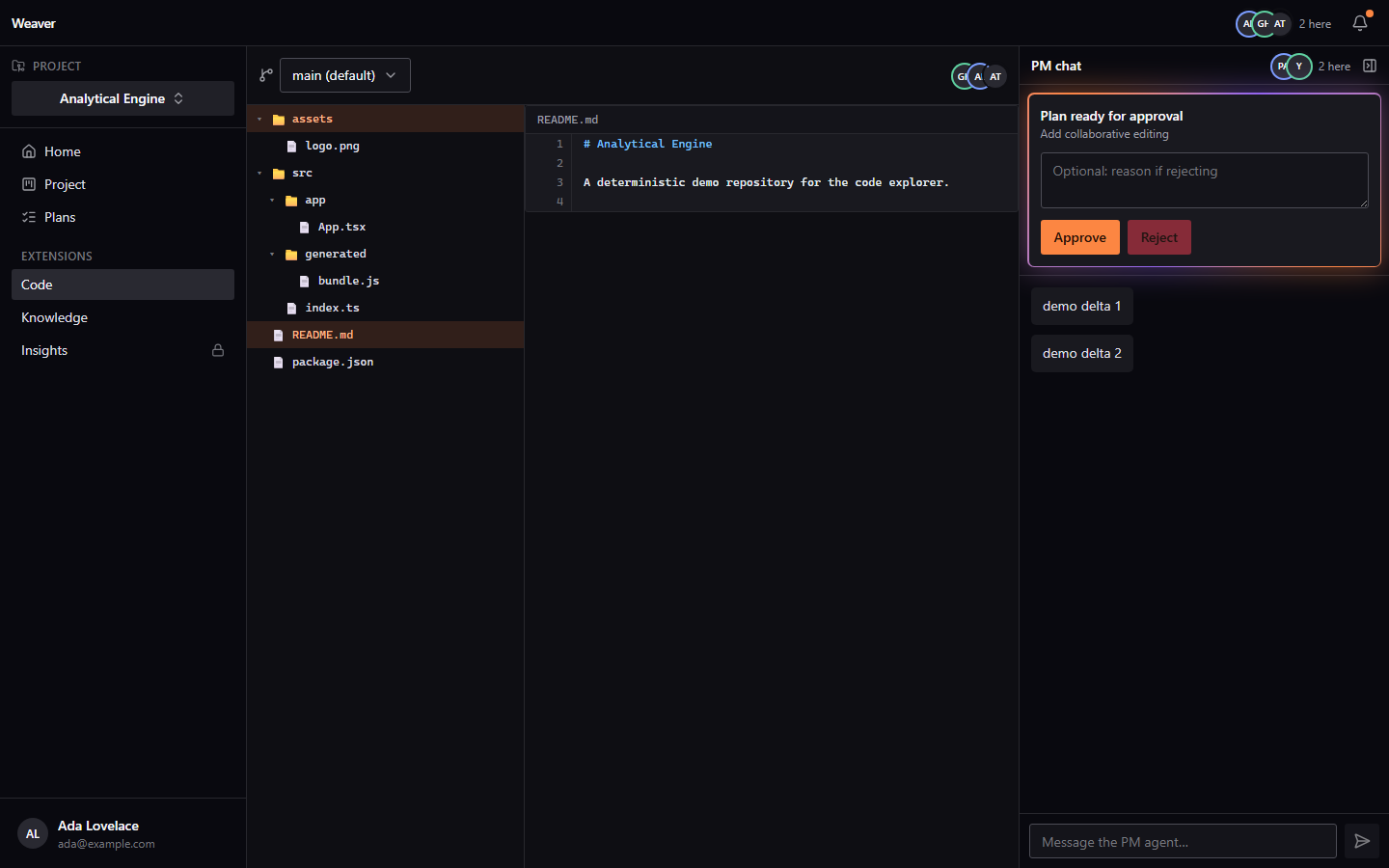This screenshot has height=868, width=1389.
Task: Click the Message the PM agent field
Action: pos(1183,841)
